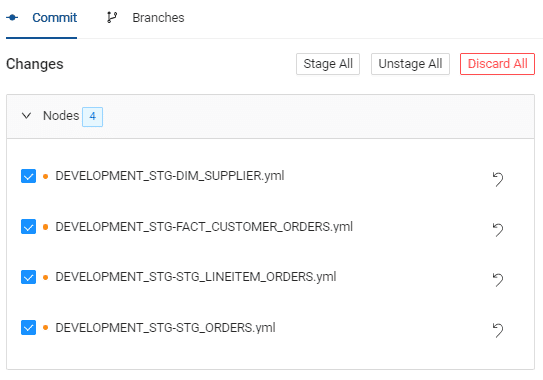Collapse the Nodes section chevron
Image resolution: width=543 pixels, height=380 pixels.
pos(26,116)
